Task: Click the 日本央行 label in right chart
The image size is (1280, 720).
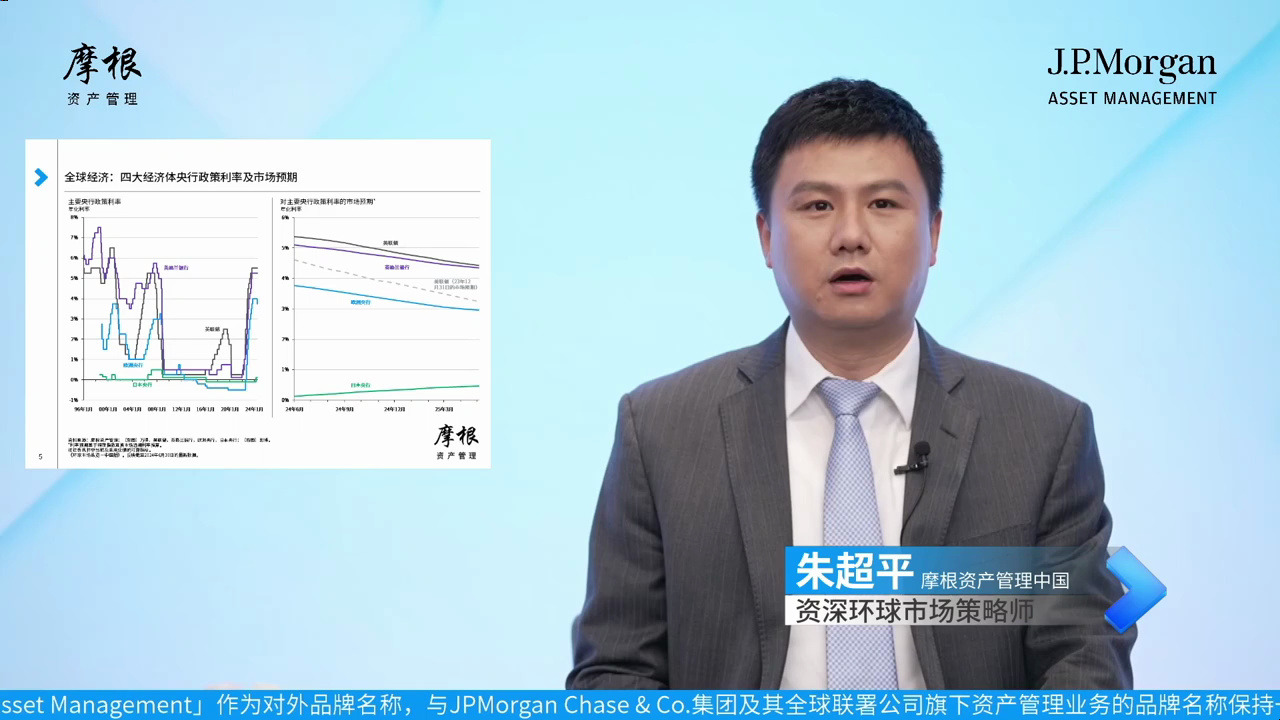Action: click(361, 385)
